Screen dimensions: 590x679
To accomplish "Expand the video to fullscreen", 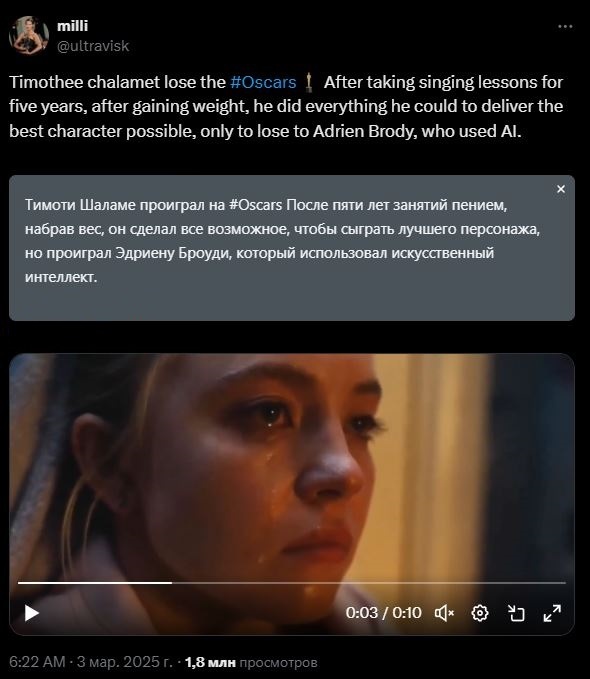I will tap(552, 613).
